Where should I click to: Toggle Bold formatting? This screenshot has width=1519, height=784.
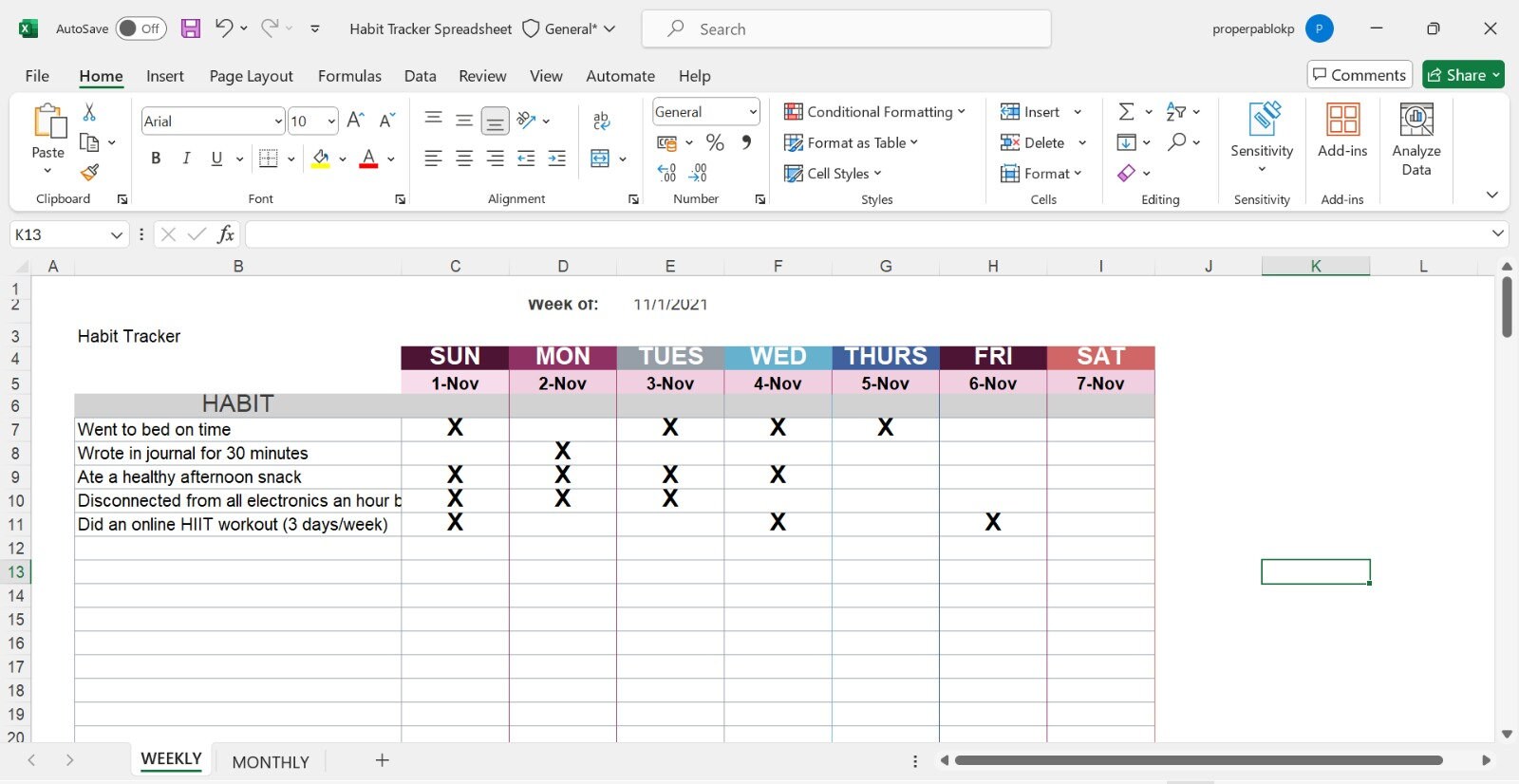click(x=156, y=159)
